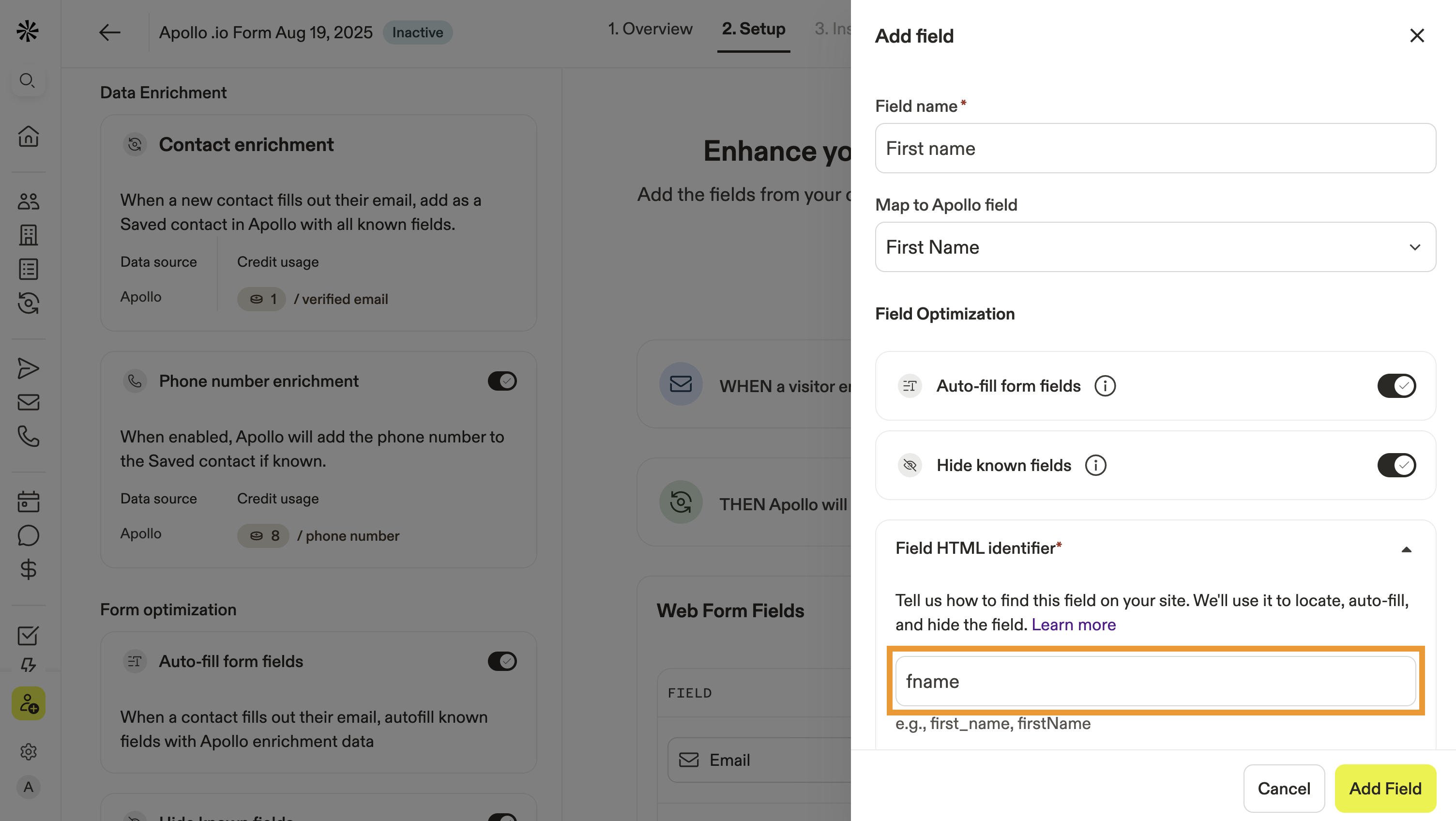
Task: Click the Auto-fill form fields info icon
Action: [x=1105, y=386]
